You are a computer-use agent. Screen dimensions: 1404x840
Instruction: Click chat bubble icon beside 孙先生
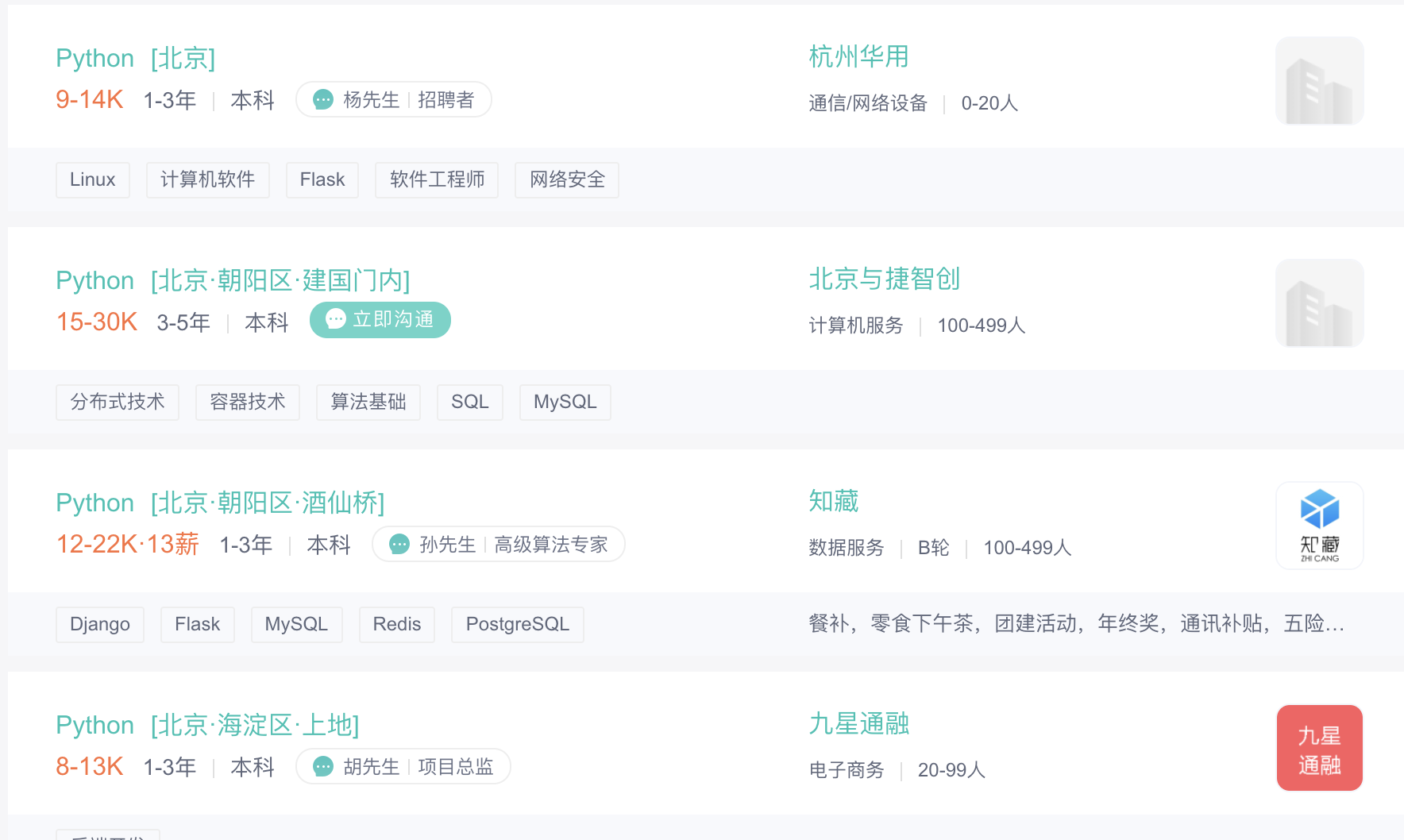point(399,545)
